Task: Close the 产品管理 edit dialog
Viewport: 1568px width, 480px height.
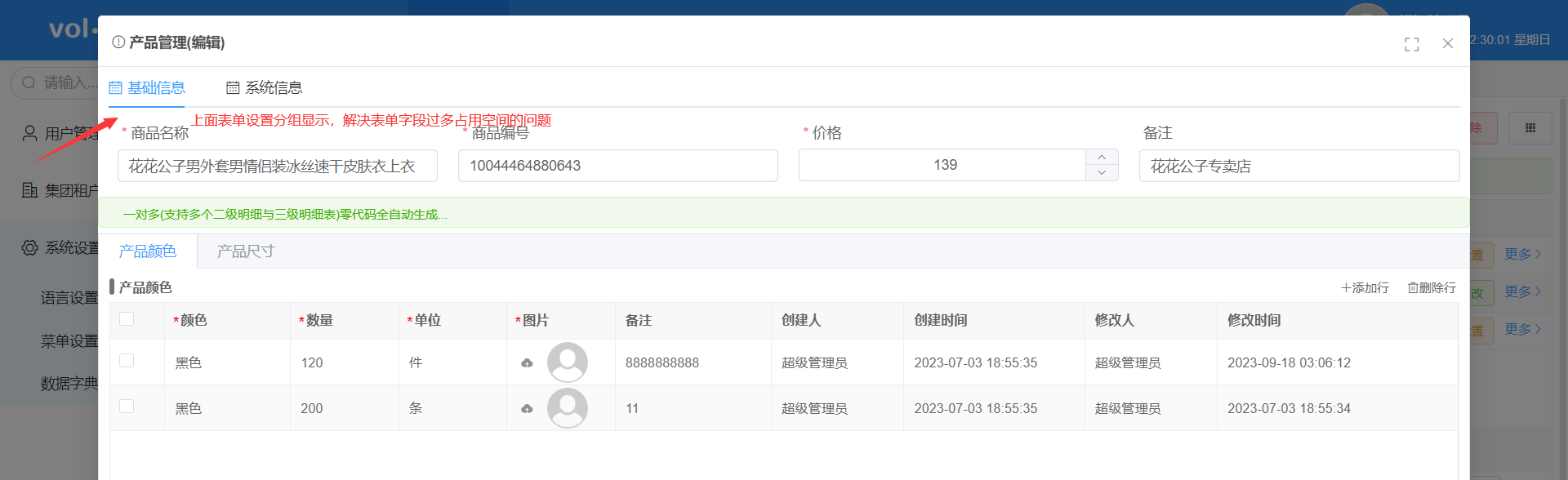Action: coord(1447,43)
